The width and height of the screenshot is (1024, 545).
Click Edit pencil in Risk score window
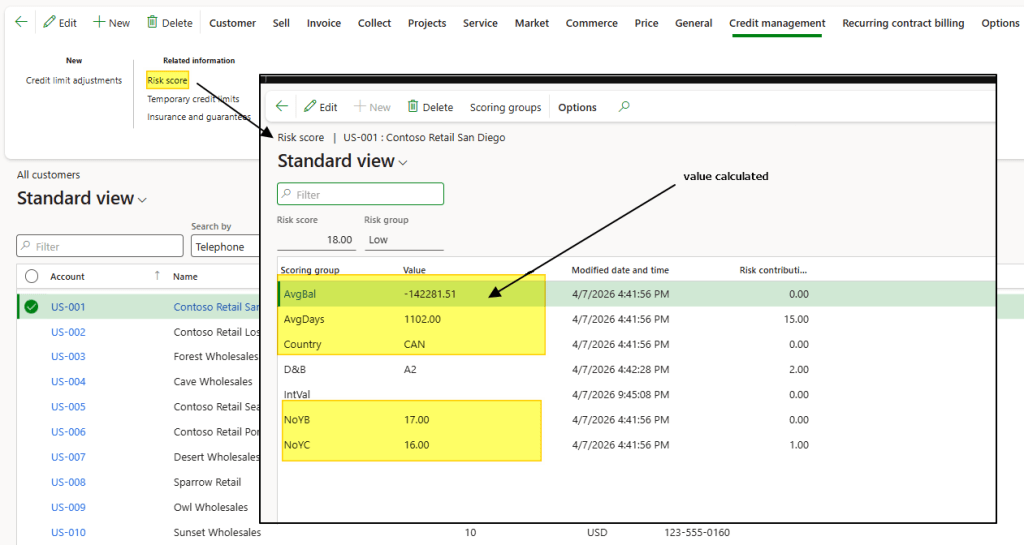(x=311, y=107)
